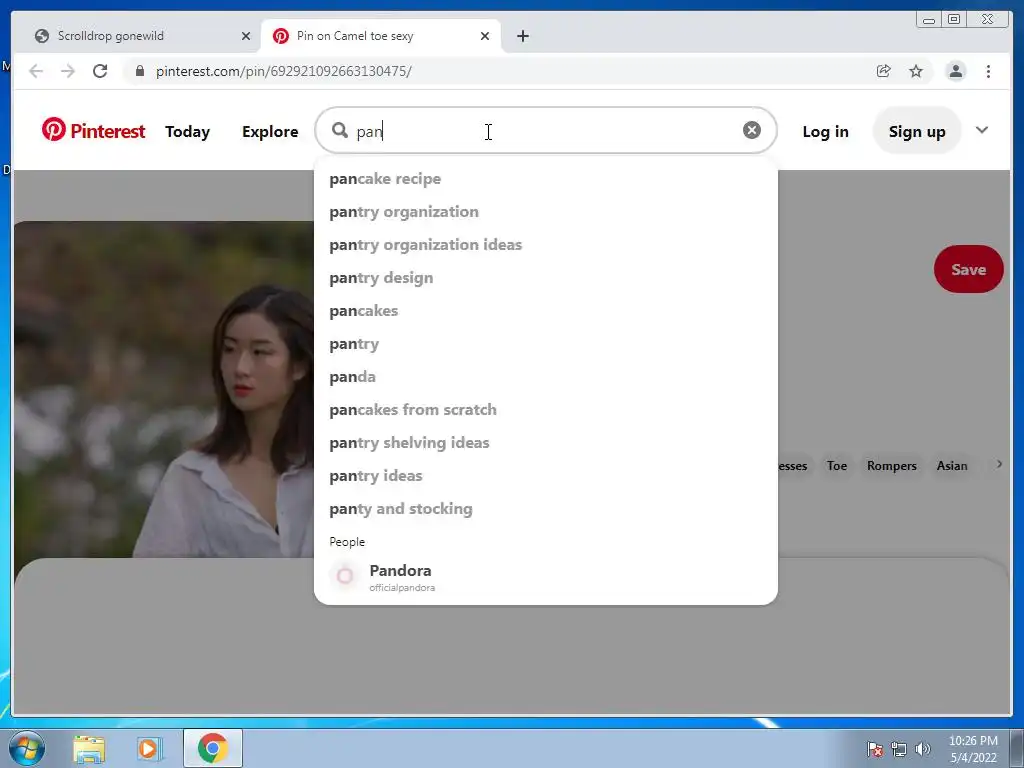Open the Rompers tag chip
The height and width of the screenshot is (768, 1024).
[891, 466]
